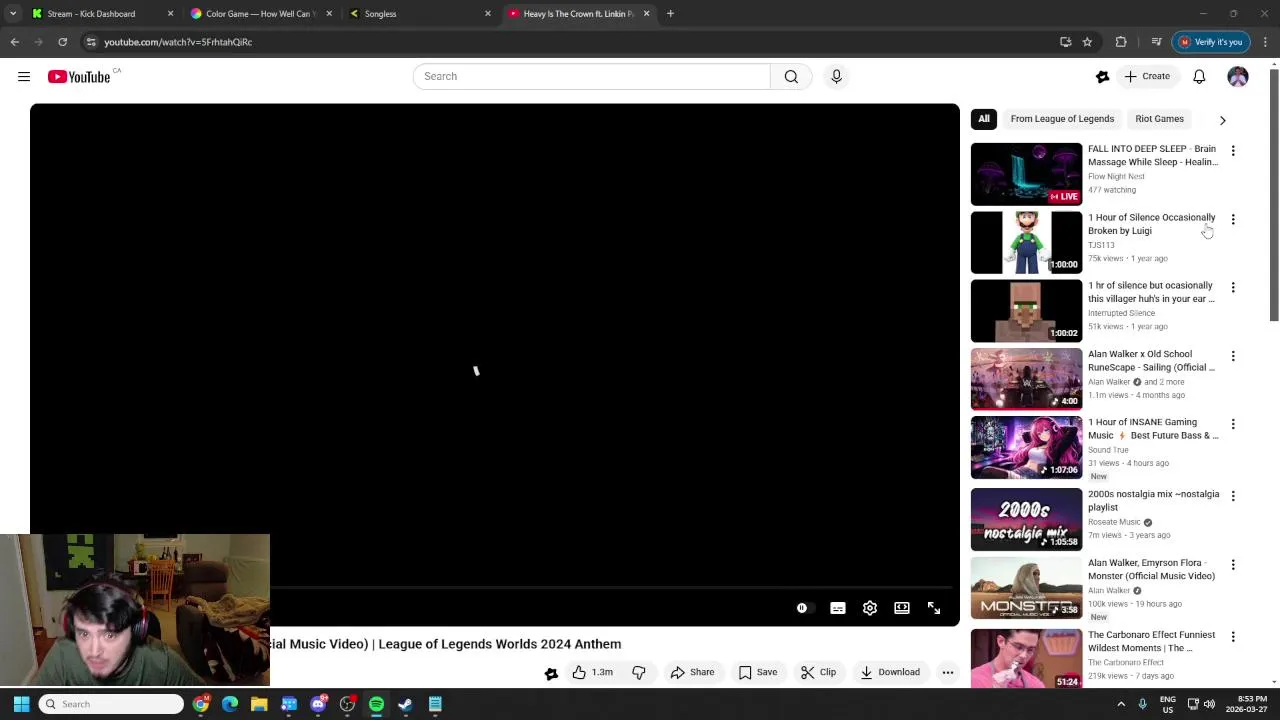Open the Windows Start menu
Image resolution: width=1280 pixels, height=720 pixels.
click(21, 704)
